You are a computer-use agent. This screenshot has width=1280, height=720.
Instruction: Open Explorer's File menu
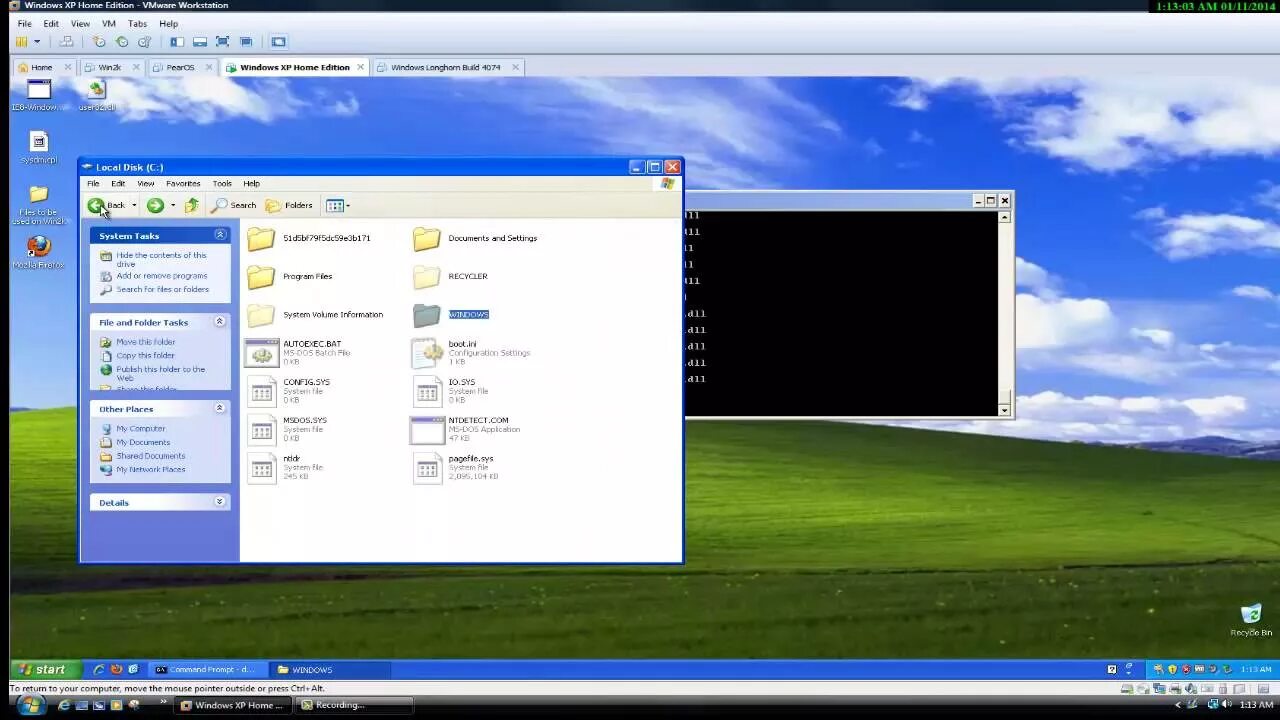pyautogui.click(x=93, y=183)
